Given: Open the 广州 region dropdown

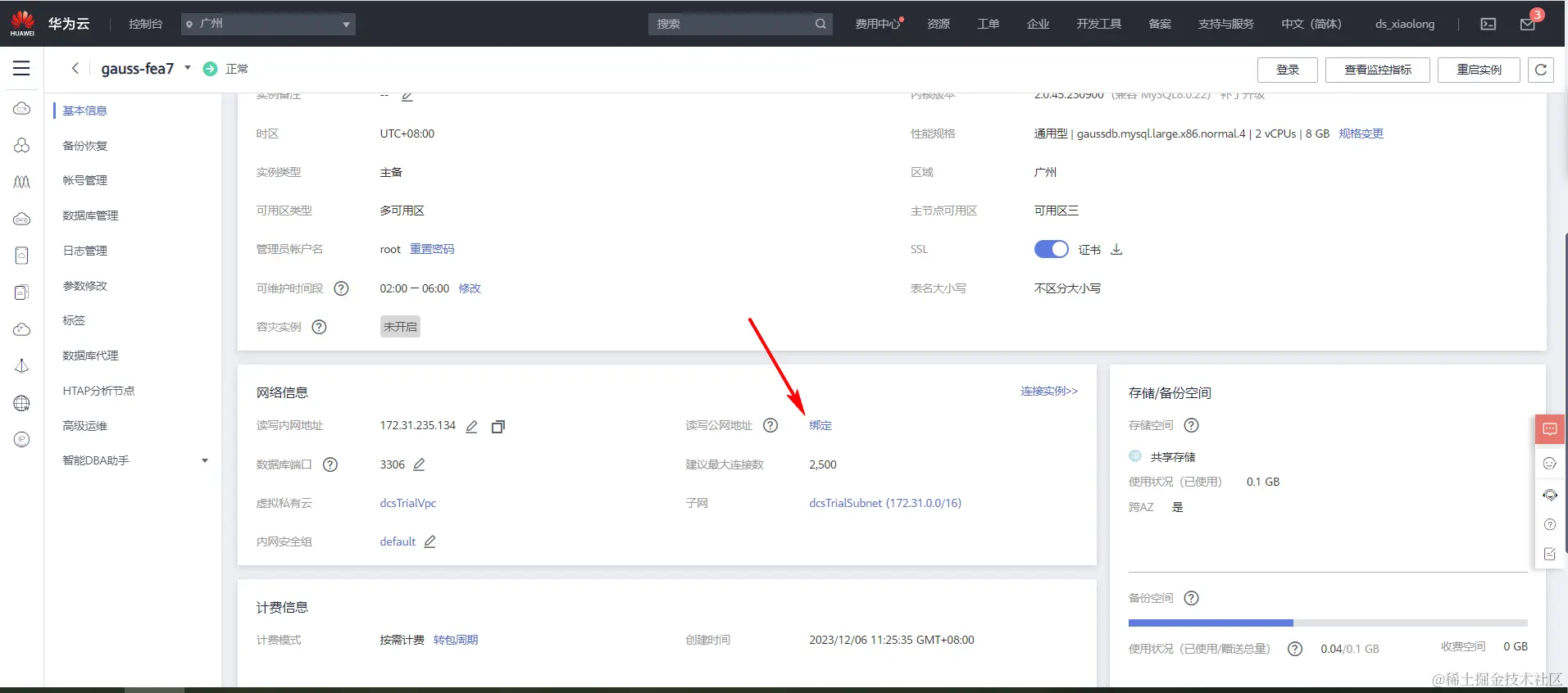Looking at the screenshot, I should [268, 24].
